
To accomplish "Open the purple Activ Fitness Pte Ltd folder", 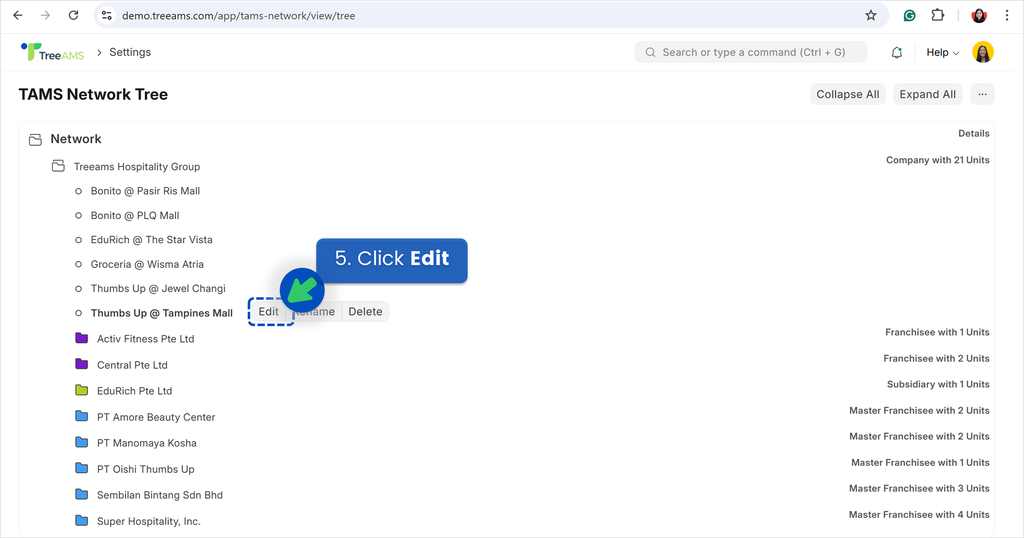I will [x=82, y=338].
